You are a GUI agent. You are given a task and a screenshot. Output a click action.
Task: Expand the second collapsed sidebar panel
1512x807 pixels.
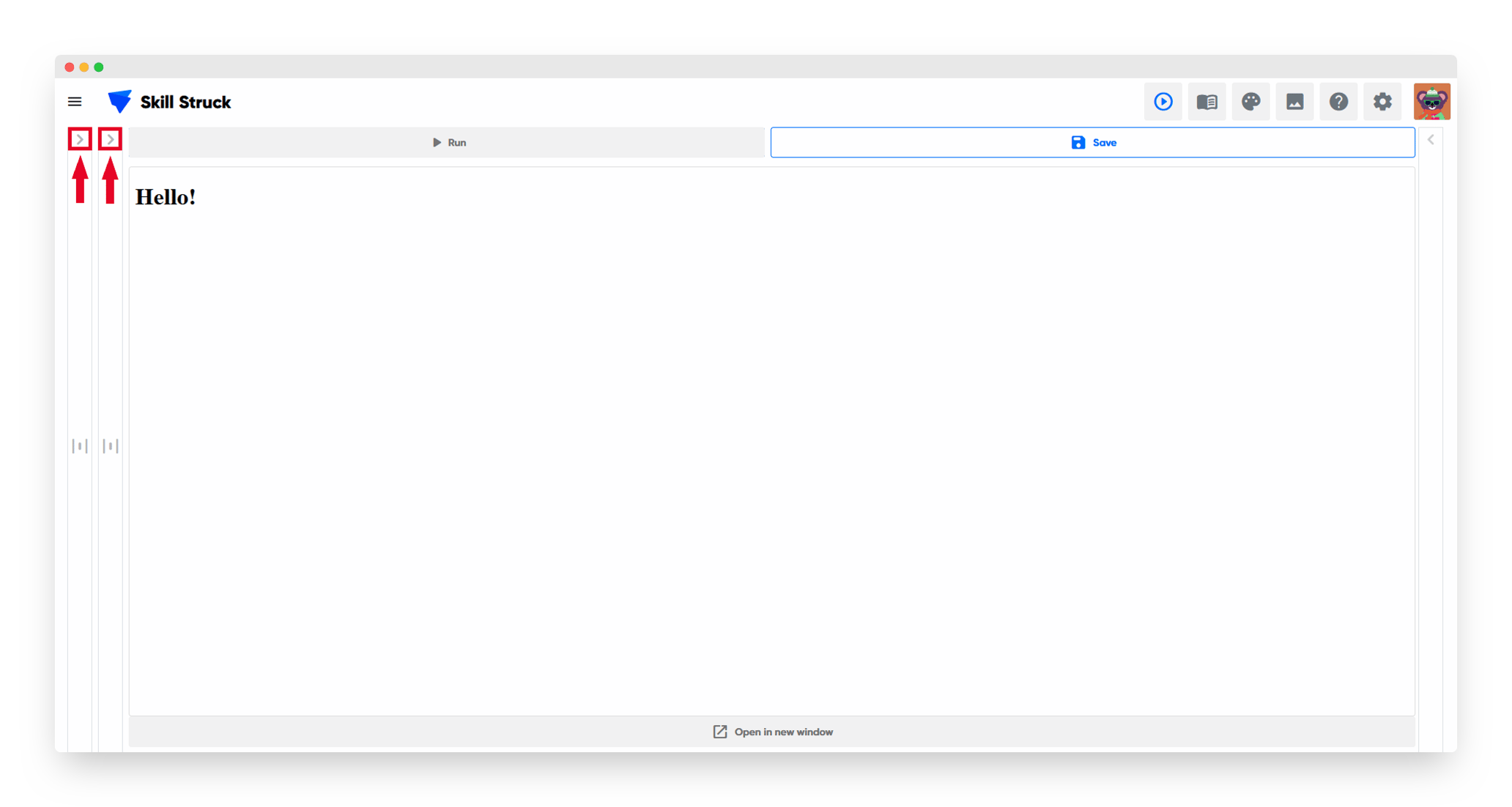click(110, 138)
